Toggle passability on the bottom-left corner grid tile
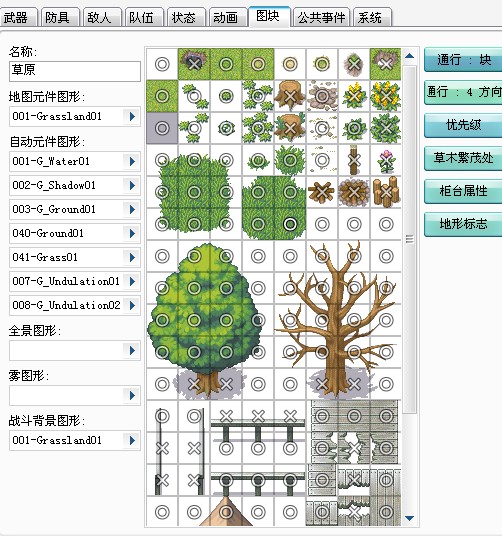Viewport: 502px width, 536px height. click(x=162, y=512)
